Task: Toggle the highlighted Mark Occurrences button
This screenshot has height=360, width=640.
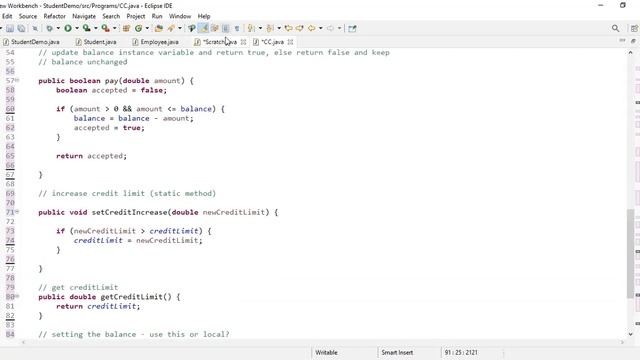Action: point(203,28)
